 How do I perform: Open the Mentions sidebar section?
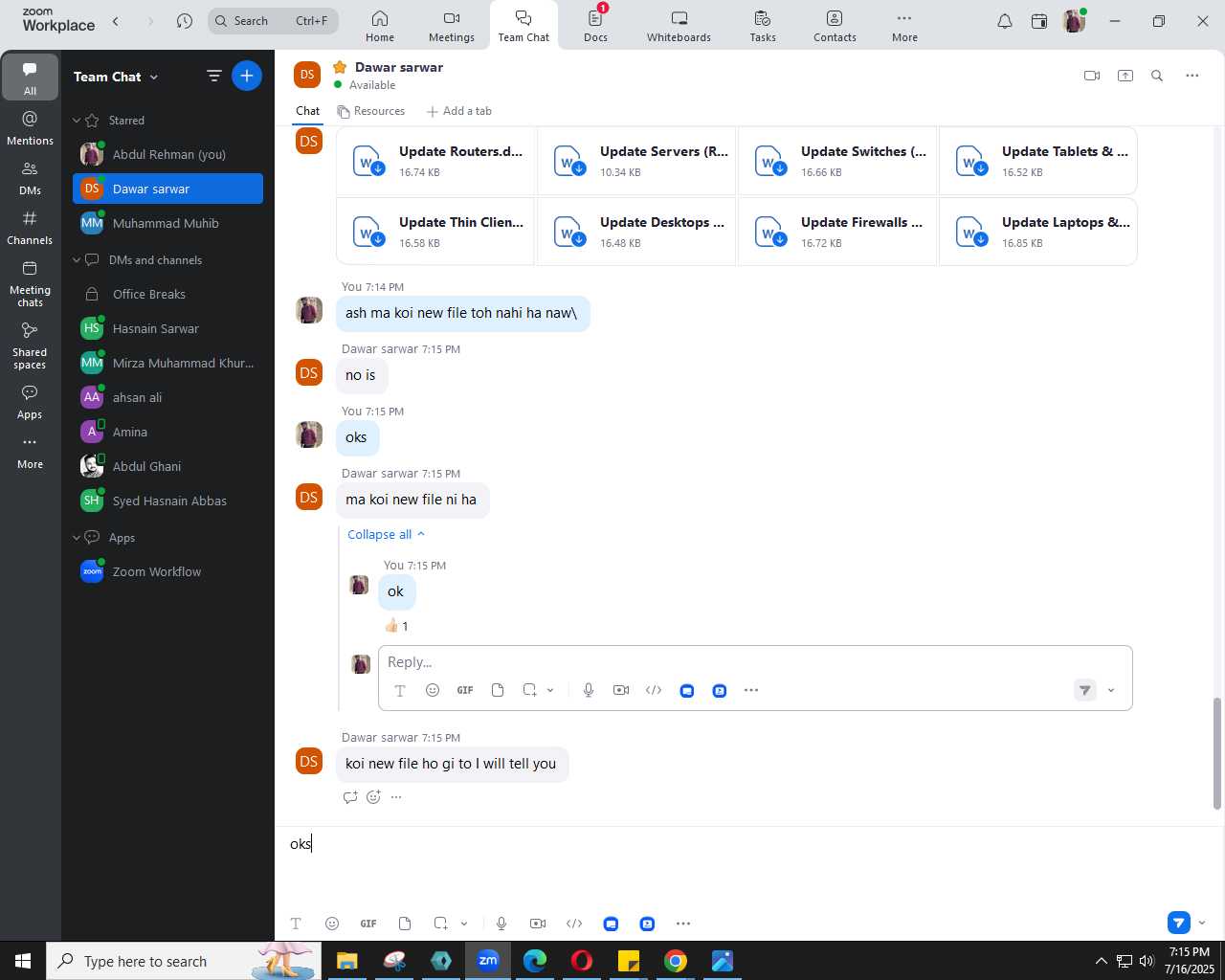tap(30, 128)
